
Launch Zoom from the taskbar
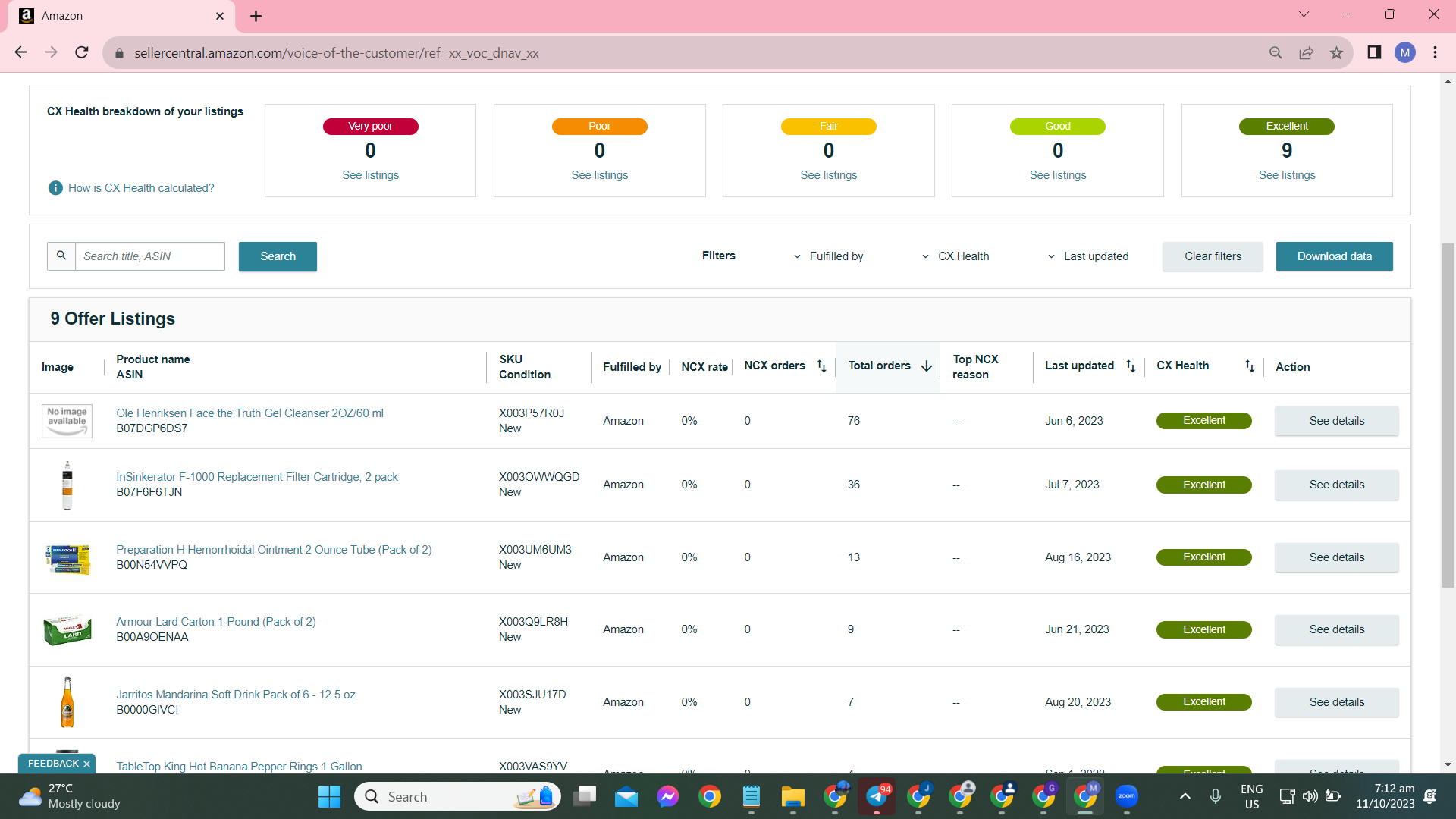tap(1127, 796)
